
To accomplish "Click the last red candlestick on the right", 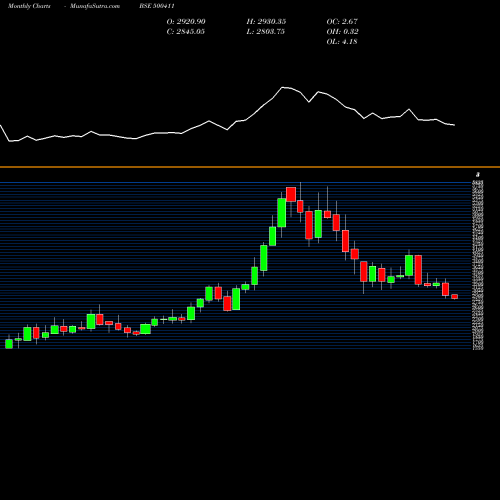I will click(455, 296).
